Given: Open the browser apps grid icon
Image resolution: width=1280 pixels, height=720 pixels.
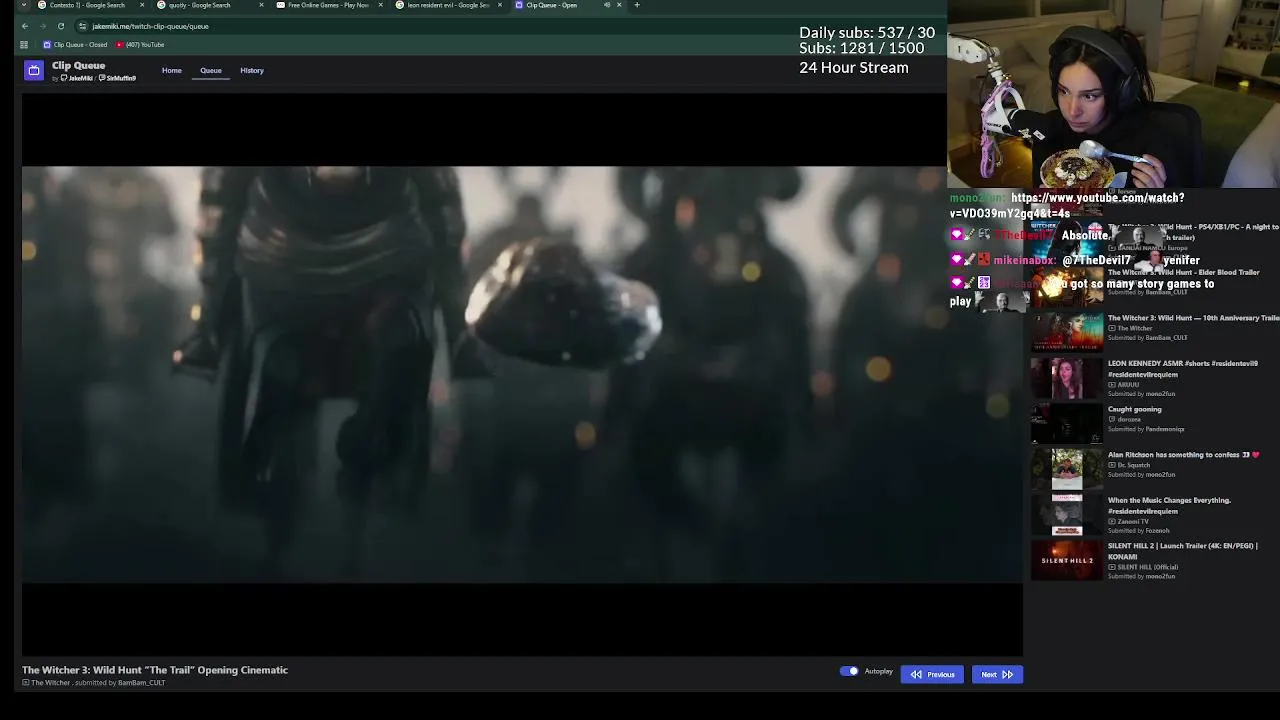Looking at the screenshot, I should pyautogui.click(x=24, y=45).
